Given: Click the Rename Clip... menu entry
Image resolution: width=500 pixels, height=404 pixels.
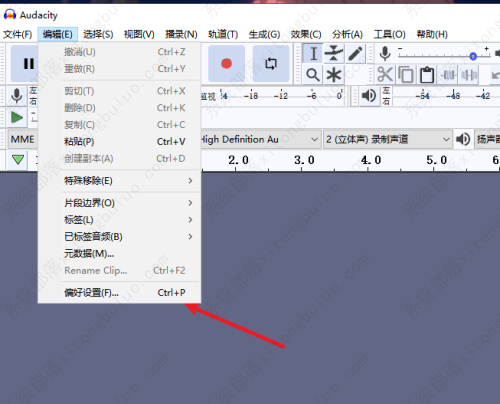Looking at the screenshot, I should (119, 270).
